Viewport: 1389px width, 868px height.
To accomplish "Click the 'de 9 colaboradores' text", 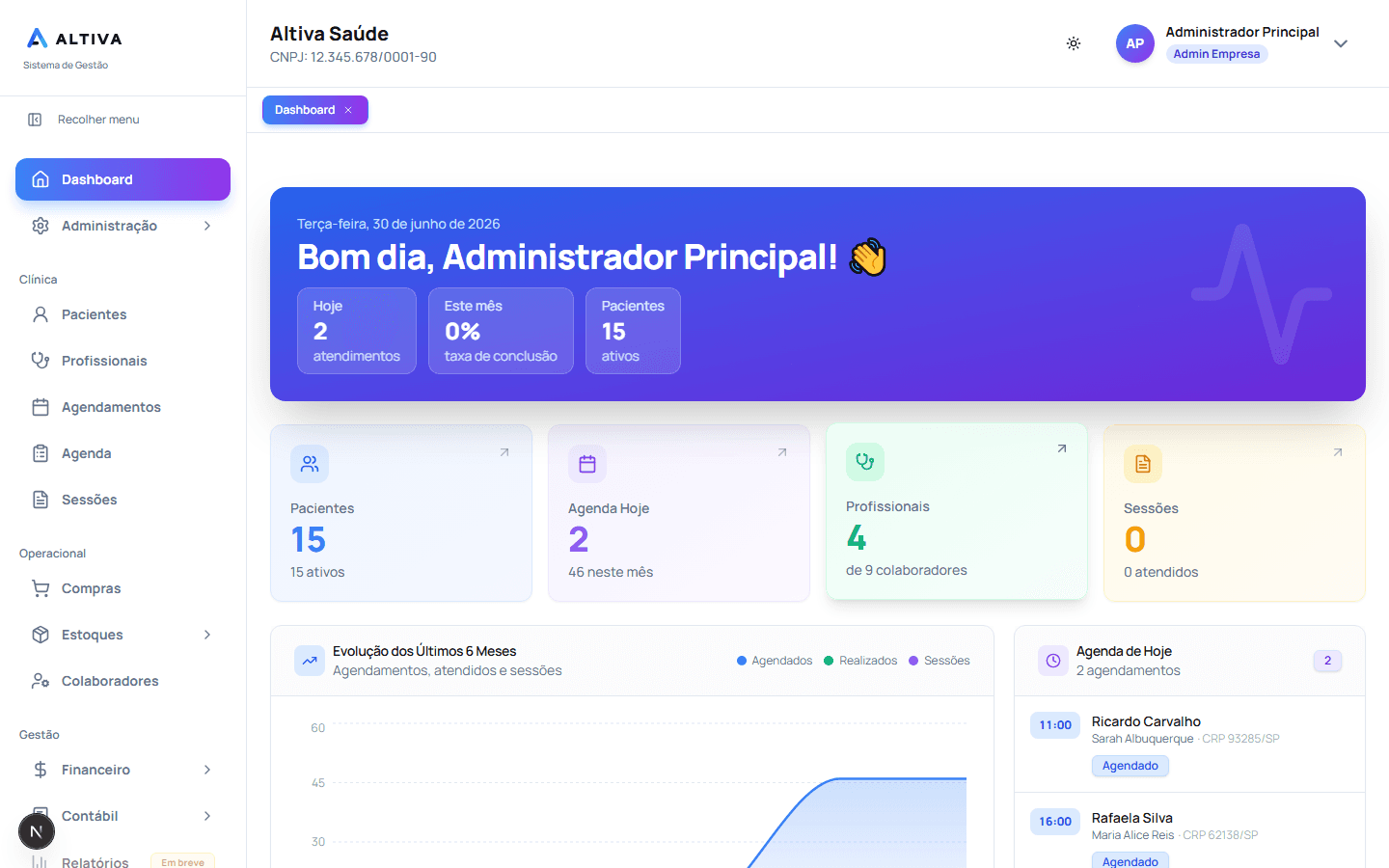I will click(907, 570).
